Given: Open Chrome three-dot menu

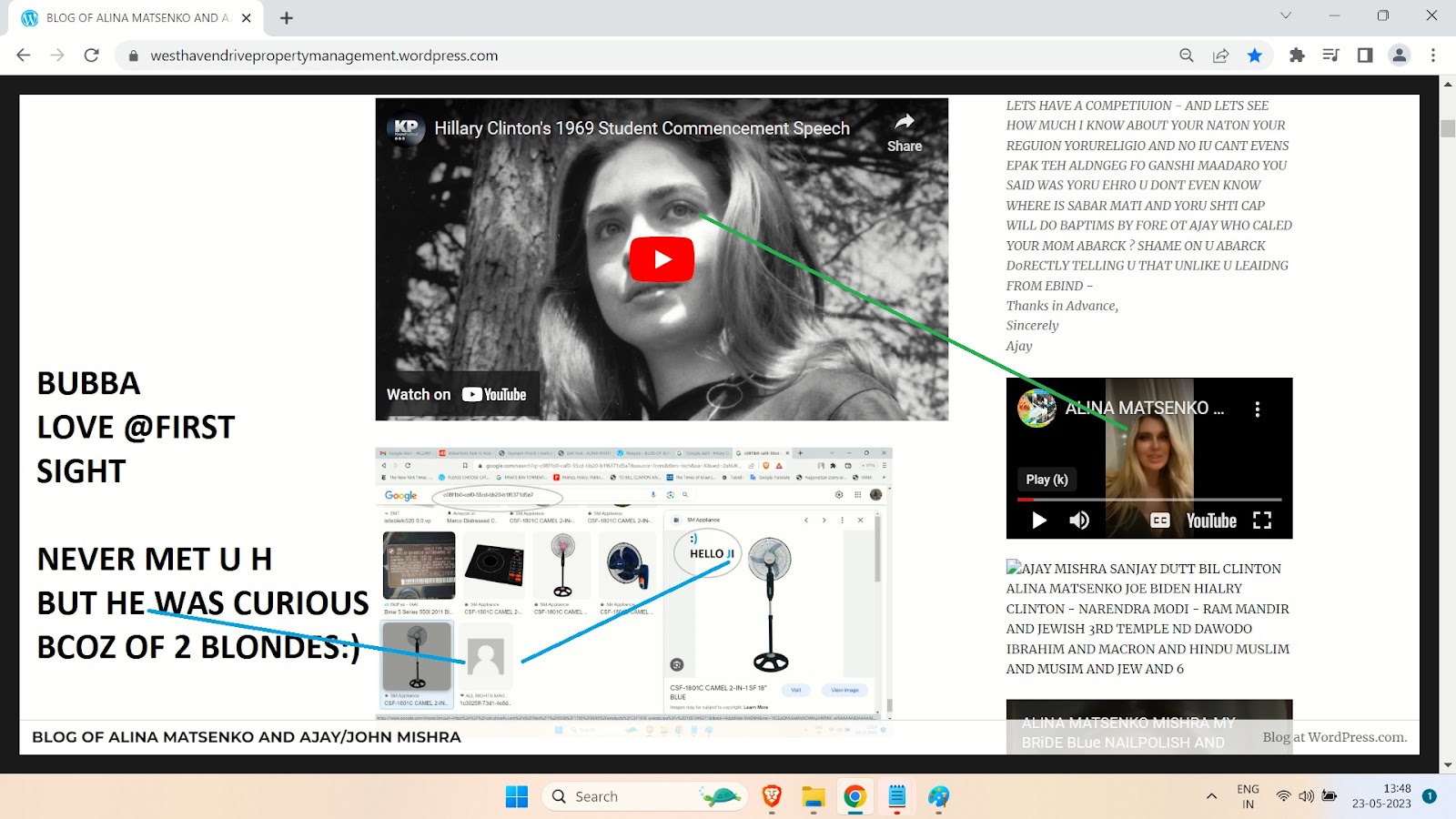Looking at the screenshot, I should tap(1432, 56).
